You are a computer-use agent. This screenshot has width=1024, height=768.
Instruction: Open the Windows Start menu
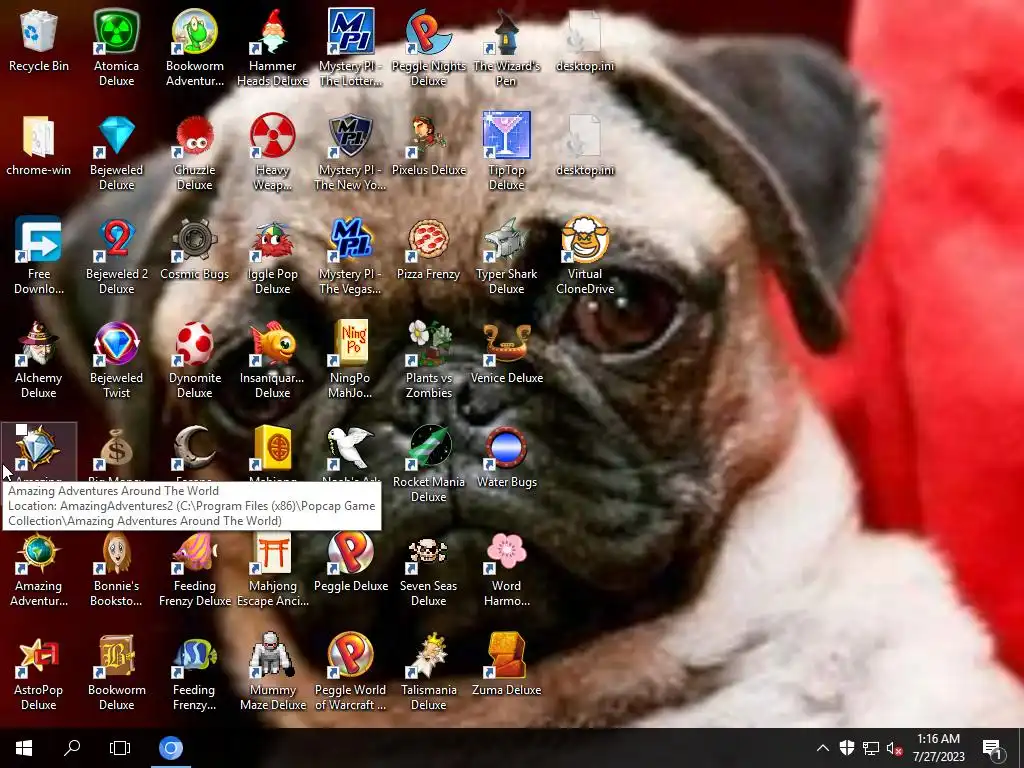(24, 748)
